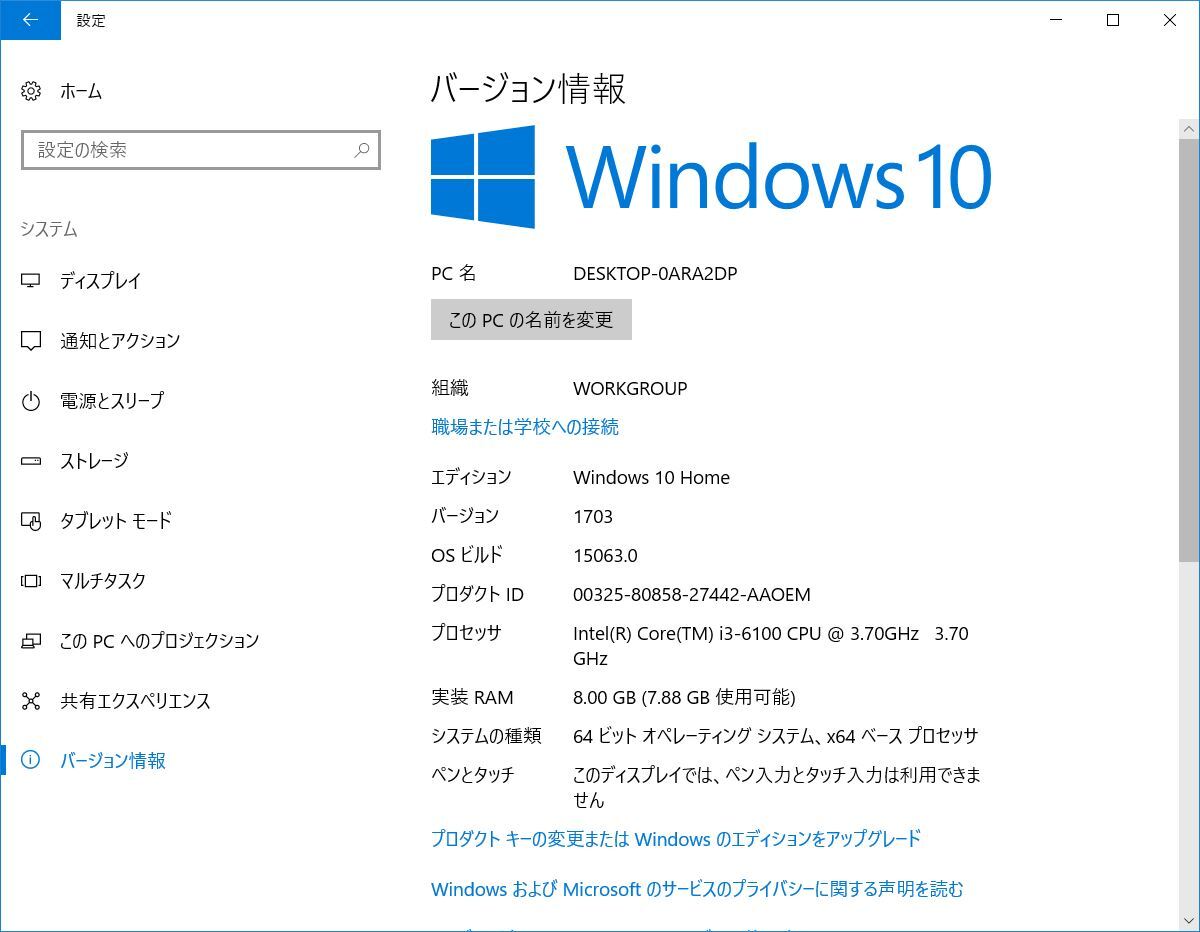
Task: Click the Display monitor icon
Action: point(31,281)
